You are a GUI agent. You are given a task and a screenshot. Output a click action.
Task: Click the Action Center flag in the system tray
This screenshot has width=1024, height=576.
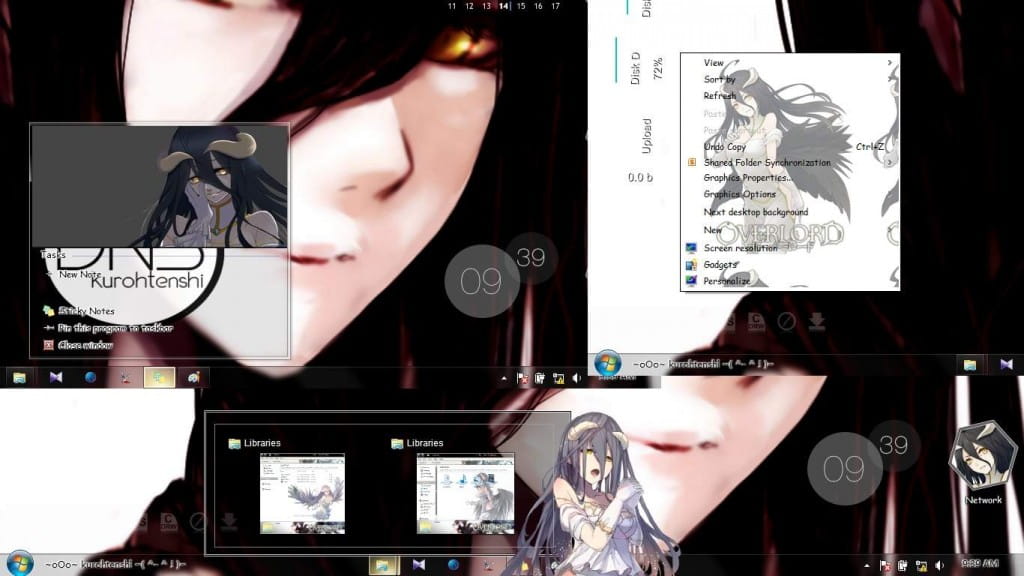(x=521, y=379)
